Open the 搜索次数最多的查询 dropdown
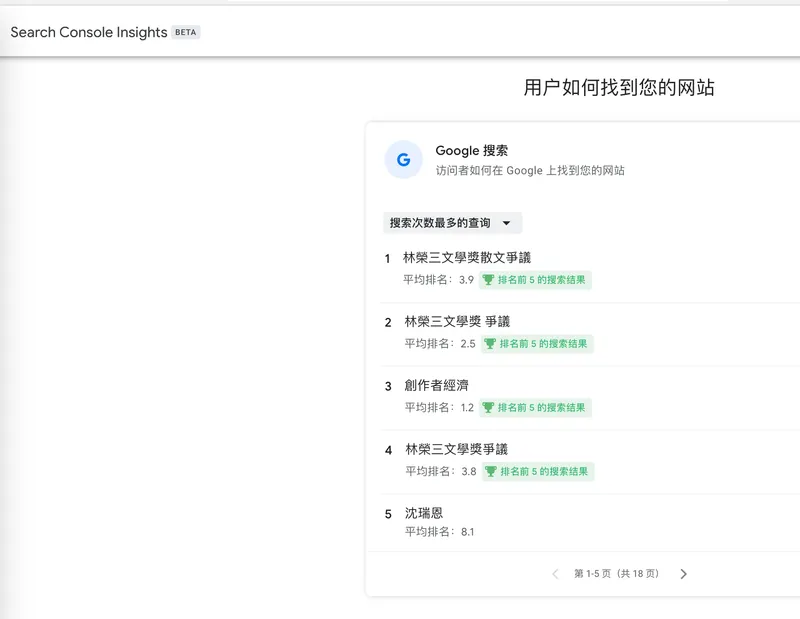The width and height of the screenshot is (800, 619). click(x=452, y=223)
